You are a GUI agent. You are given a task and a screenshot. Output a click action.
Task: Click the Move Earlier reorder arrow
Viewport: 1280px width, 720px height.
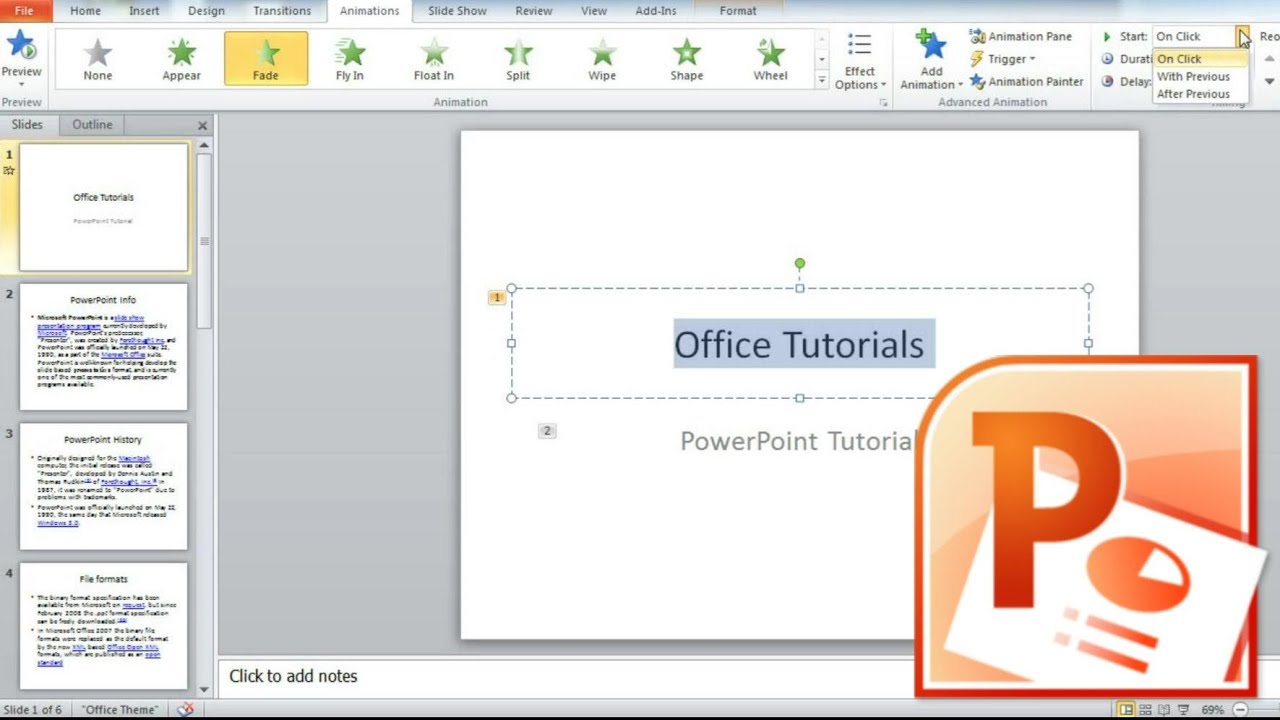[x=1270, y=58]
